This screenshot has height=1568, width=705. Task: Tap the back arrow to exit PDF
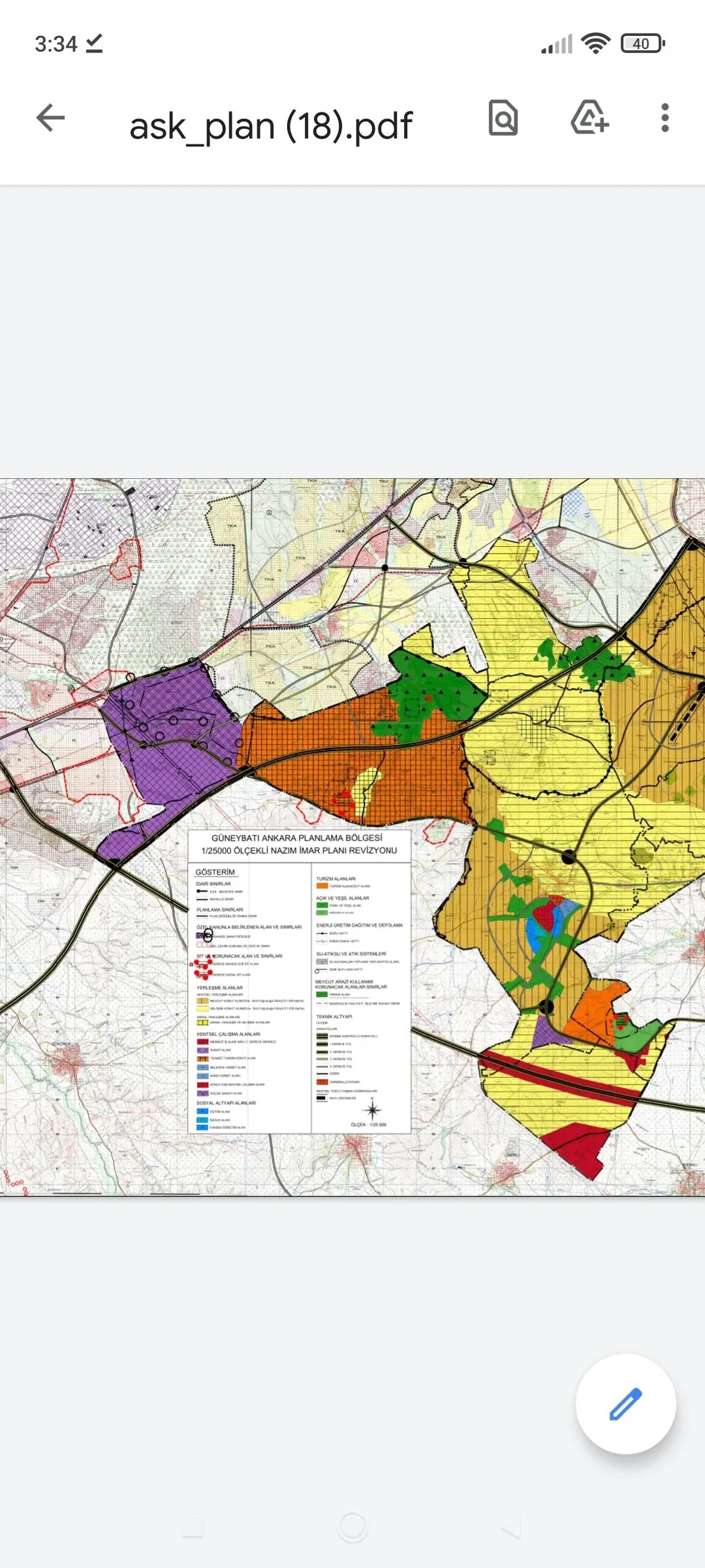tap(50, 118)
